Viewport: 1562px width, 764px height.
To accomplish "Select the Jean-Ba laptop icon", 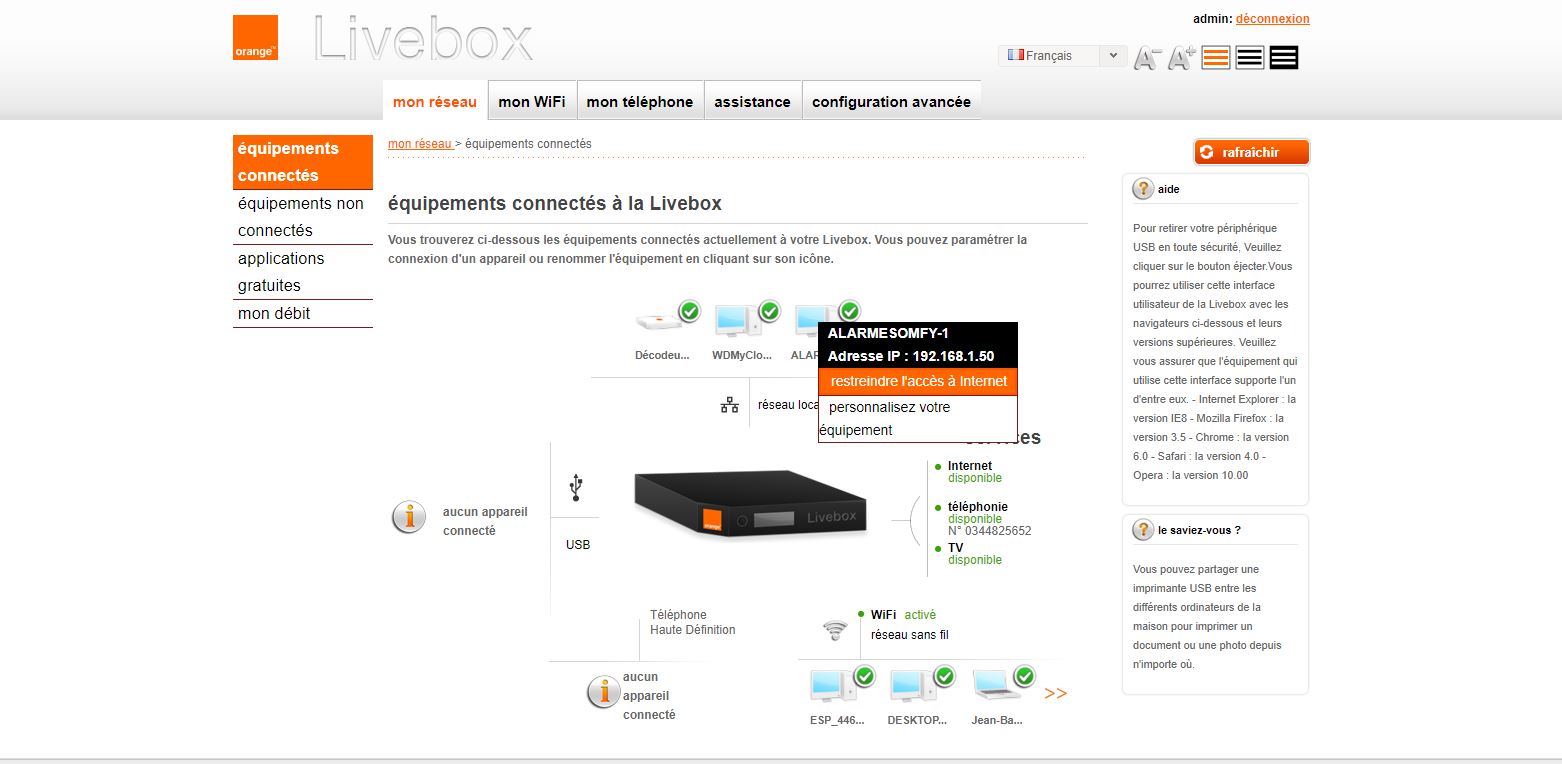I will [x=998, y=684].
